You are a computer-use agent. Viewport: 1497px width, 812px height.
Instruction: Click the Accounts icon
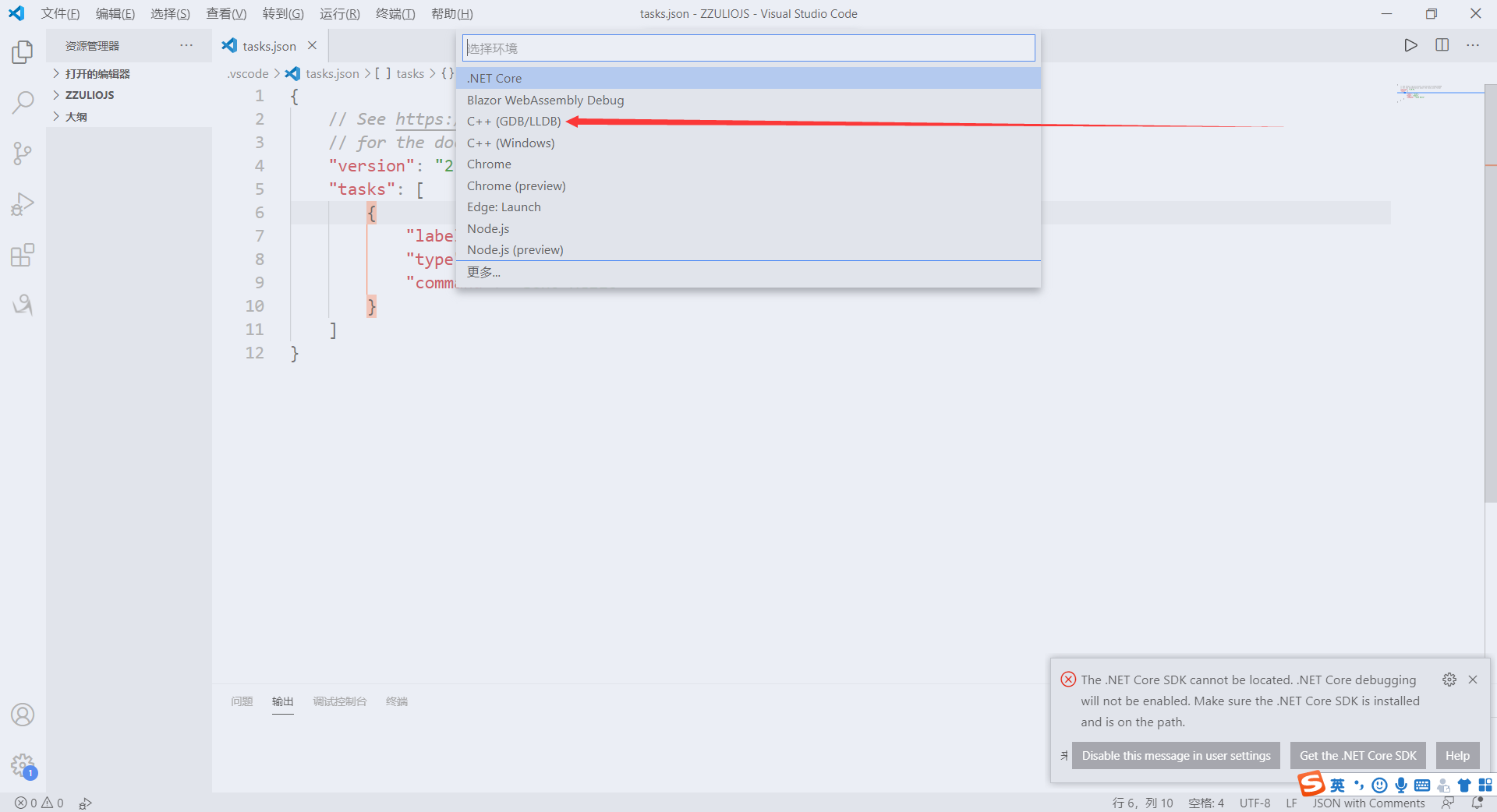[23, 715]
